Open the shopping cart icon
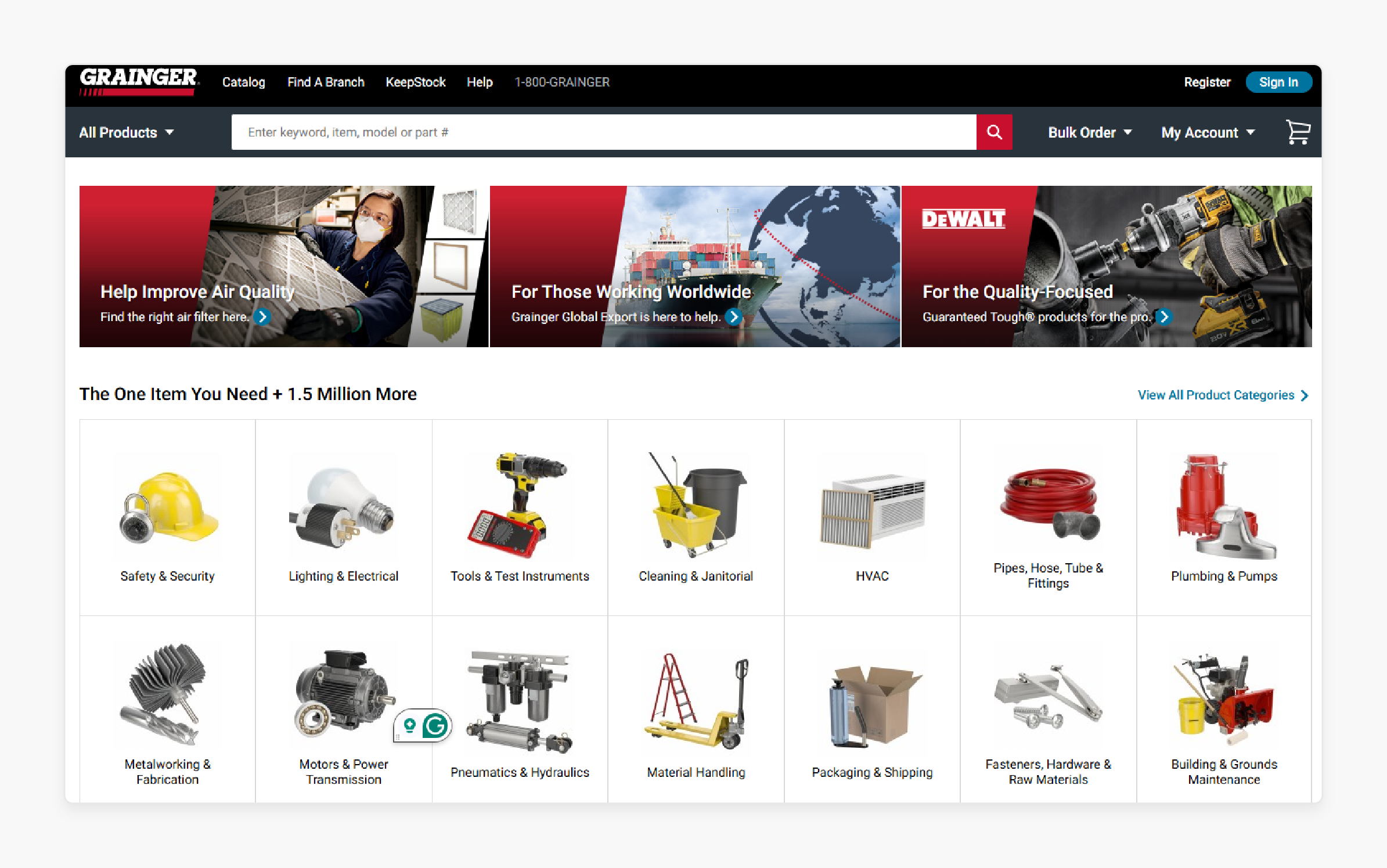1387x868 pixels. tap(1298, 132)
